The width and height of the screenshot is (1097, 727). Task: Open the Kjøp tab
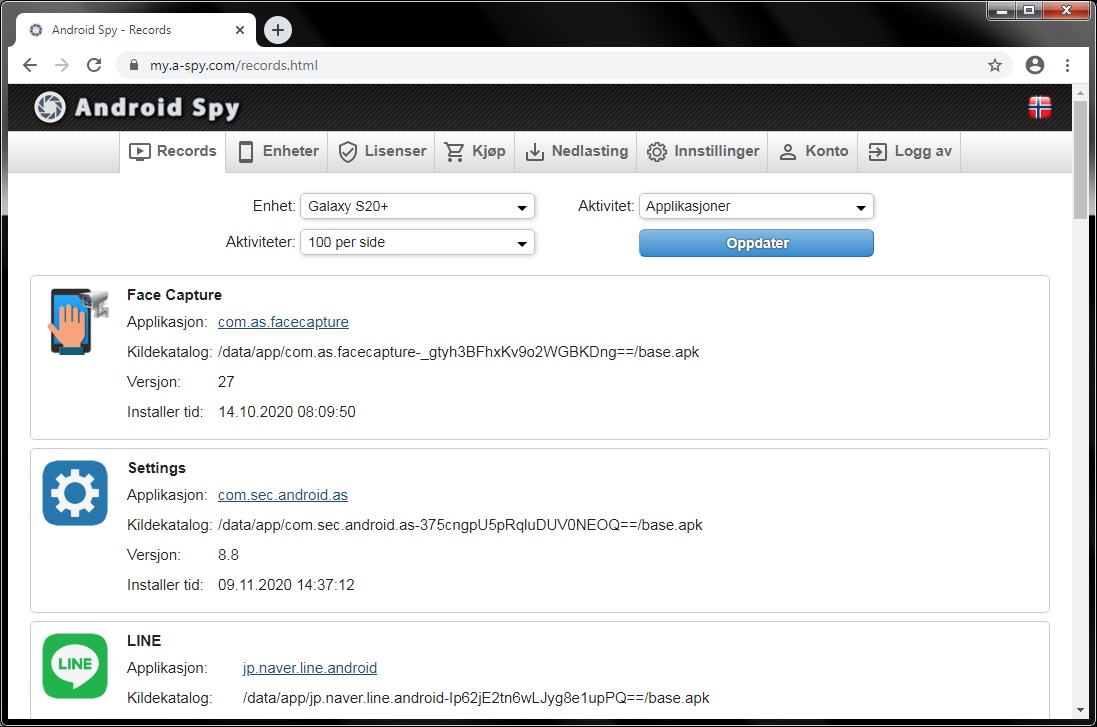pos(475,151)
